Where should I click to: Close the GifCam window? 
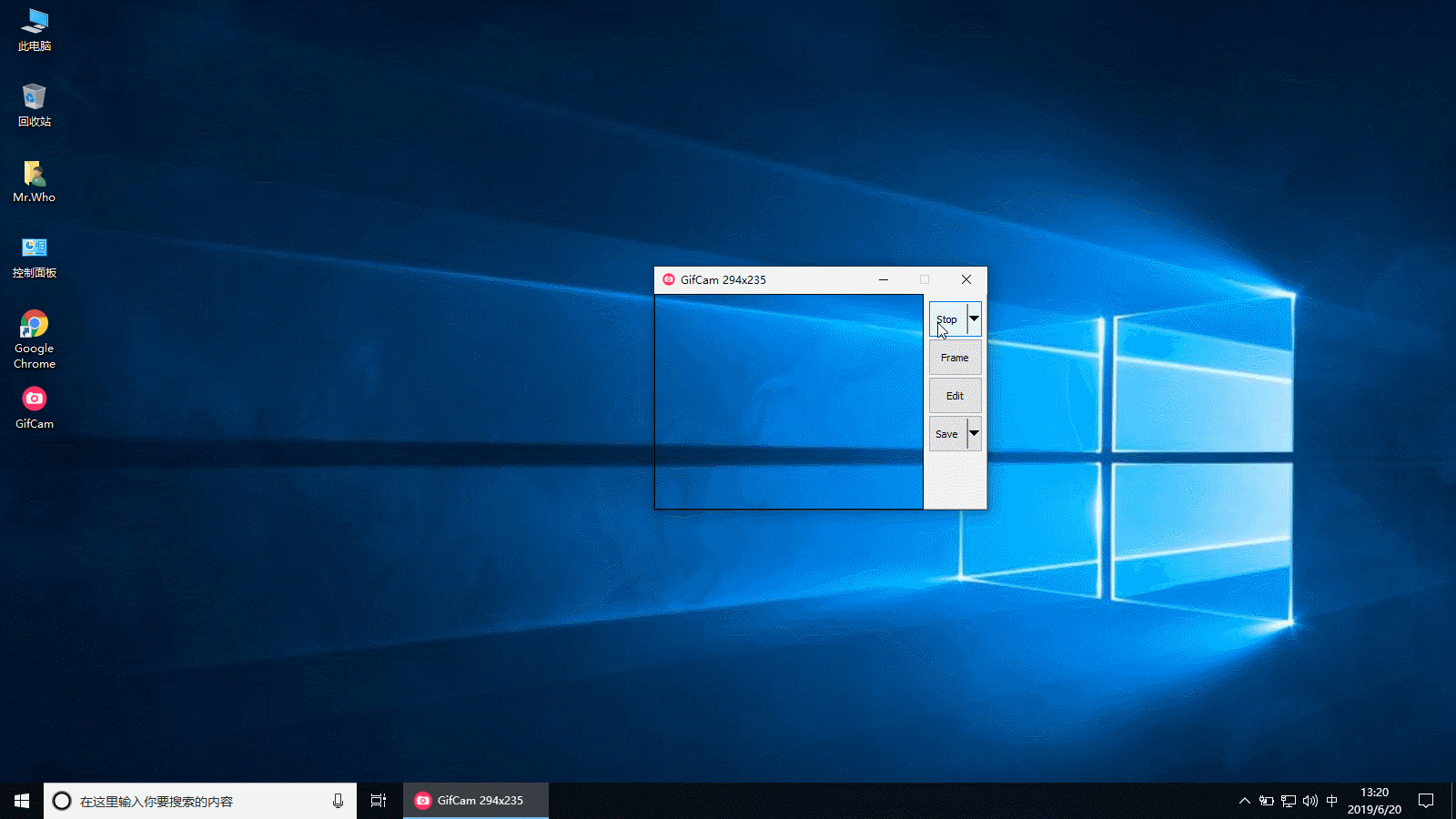click(966, 279)
